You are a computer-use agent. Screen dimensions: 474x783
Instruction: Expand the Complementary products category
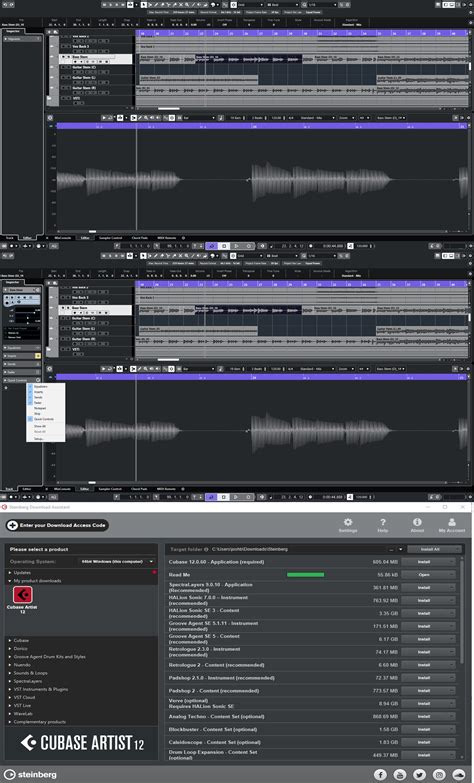coord(9,722)
